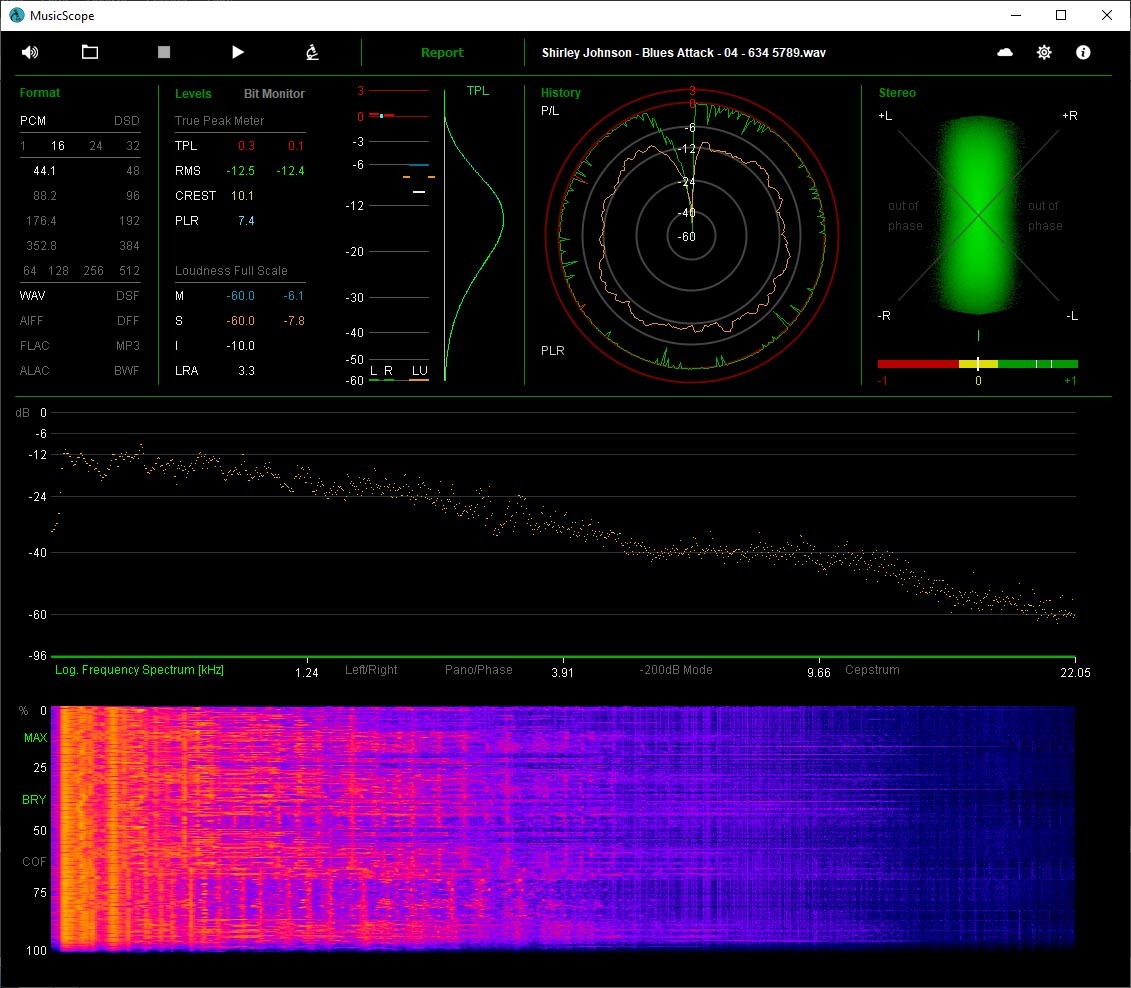Open a file with the folder icon
Viewport: 1131px width, 988px height.
90,52
